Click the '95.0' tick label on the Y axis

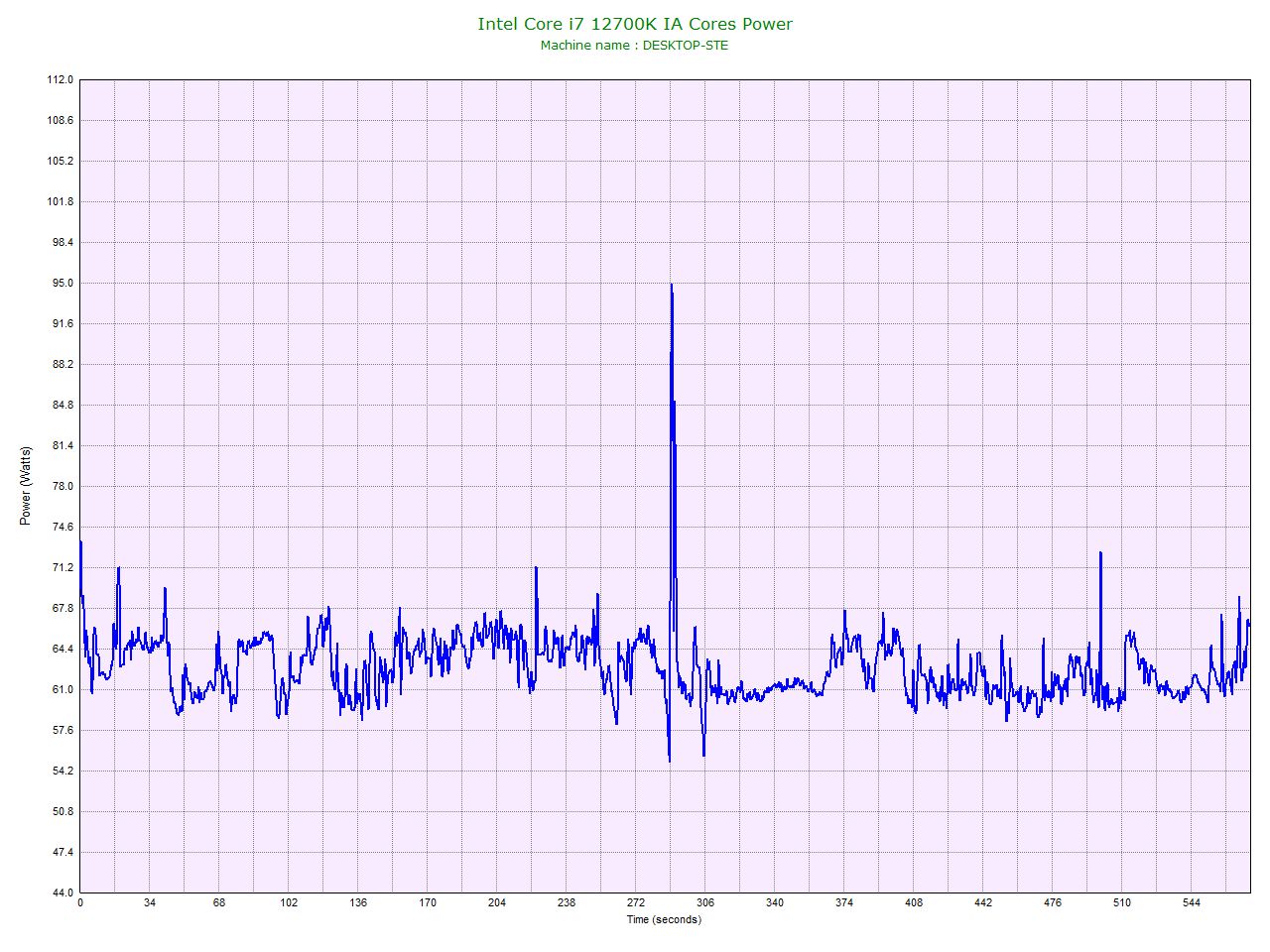[x=62, y=283]
